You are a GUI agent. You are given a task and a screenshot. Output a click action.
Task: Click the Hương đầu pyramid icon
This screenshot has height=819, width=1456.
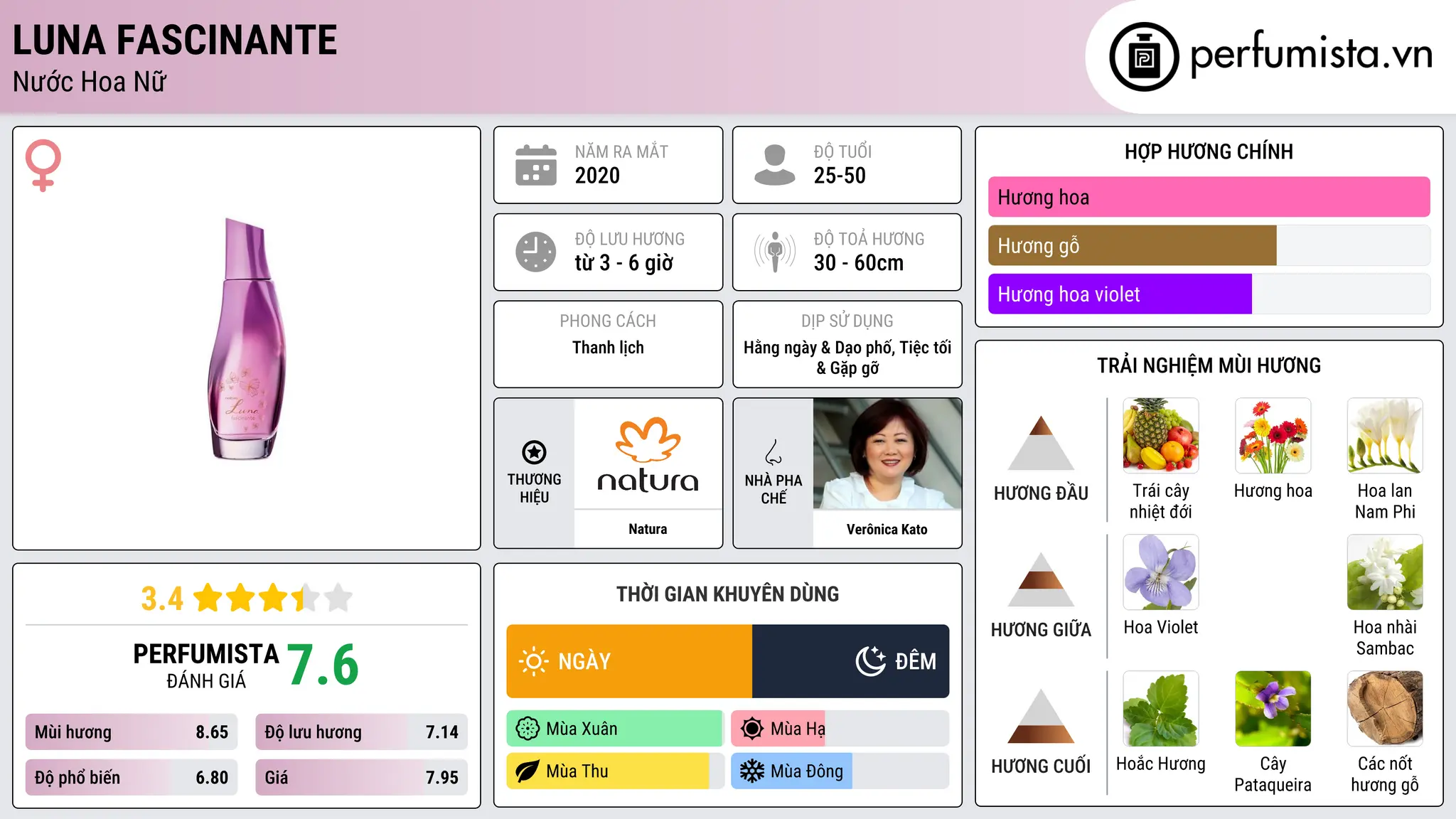1041,443
